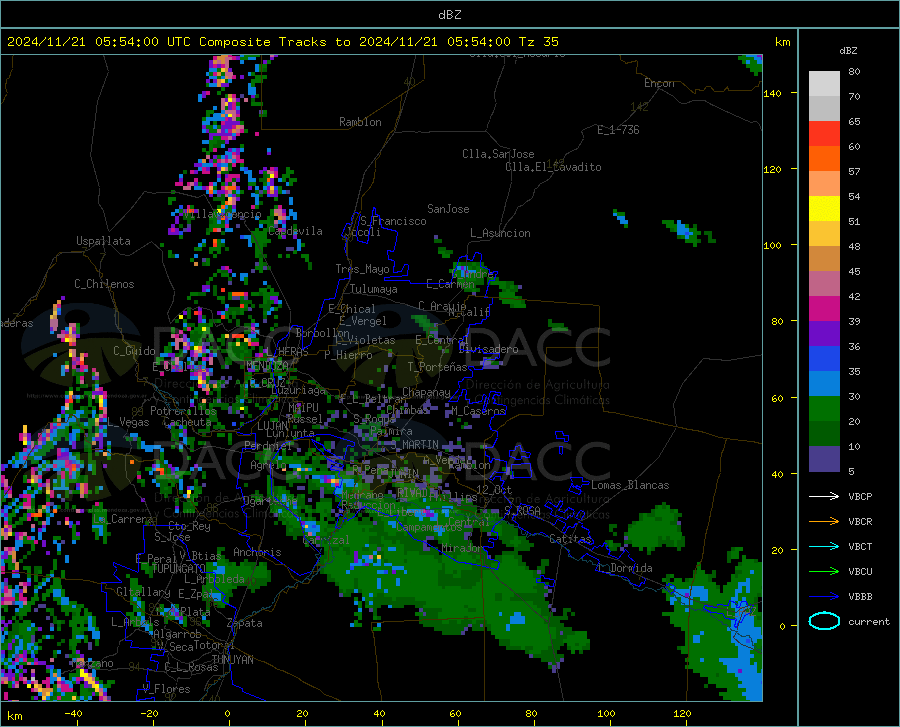The image size is (900, 727).
Task: Click the cyan VBCT arrow legend icon
Action: tap(824, 546)
